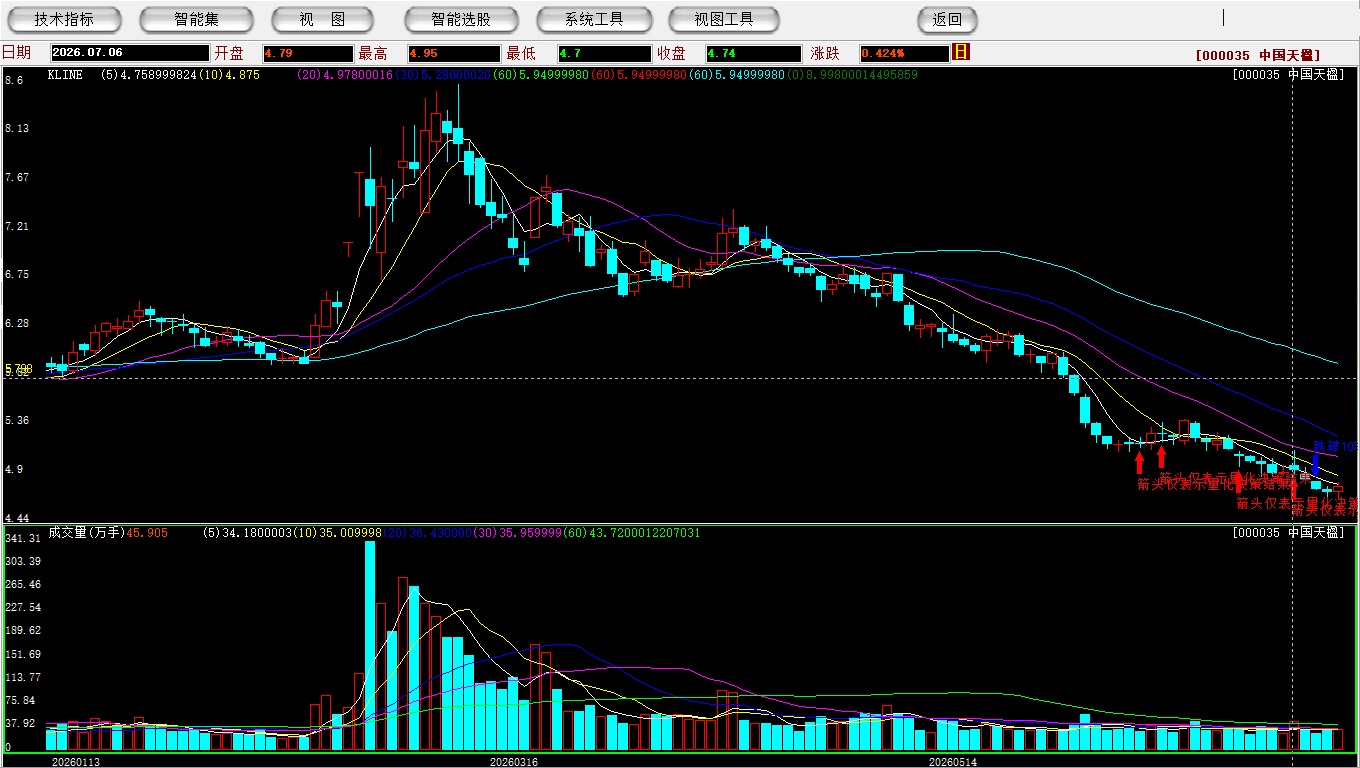Click the 20260514 date marker on axis
The image size is (1360, 768).
click(953, 762)
